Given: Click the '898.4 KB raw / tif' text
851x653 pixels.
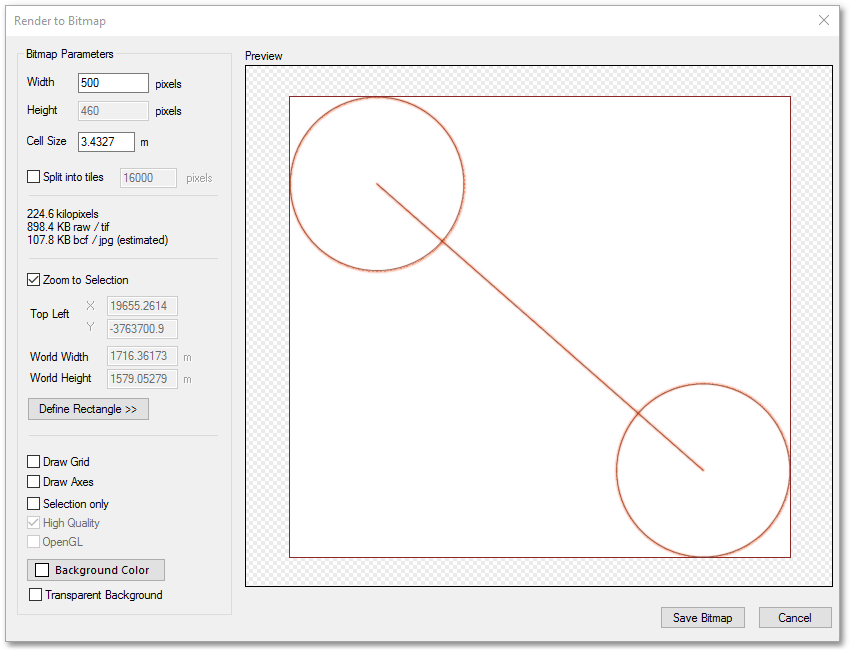Looking at the screenshot, I should pos(68,227).
